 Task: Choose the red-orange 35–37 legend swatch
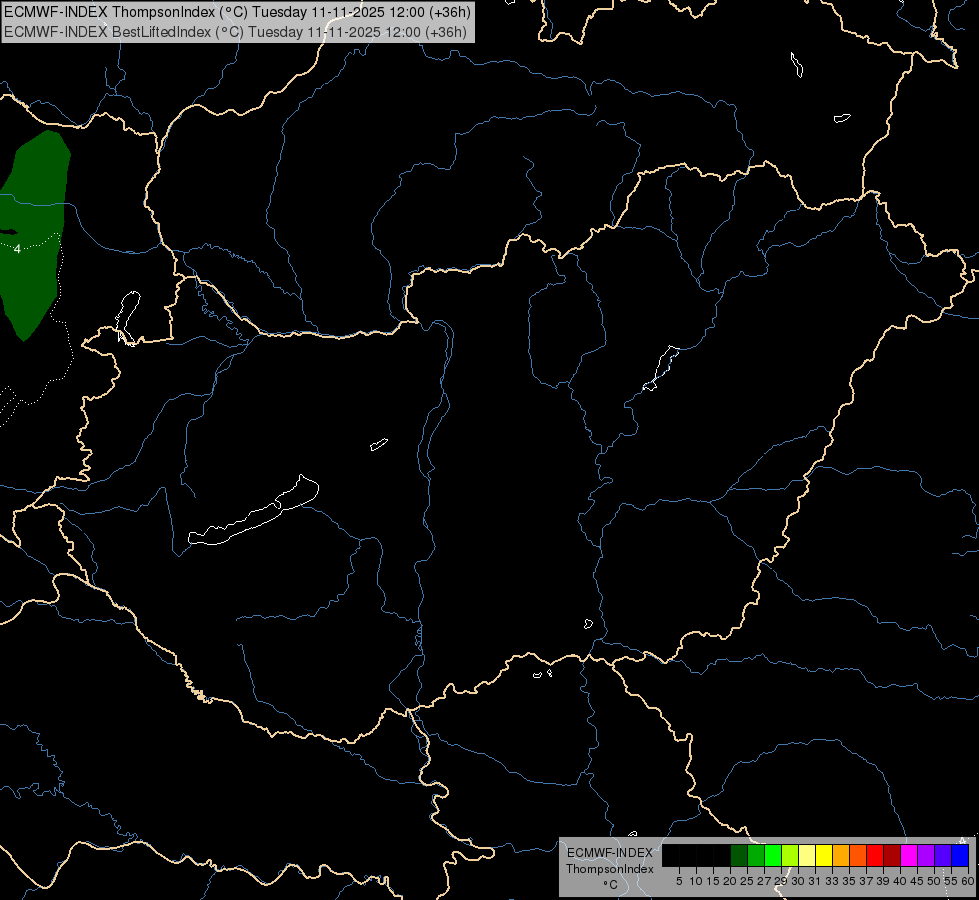(858, 855)
